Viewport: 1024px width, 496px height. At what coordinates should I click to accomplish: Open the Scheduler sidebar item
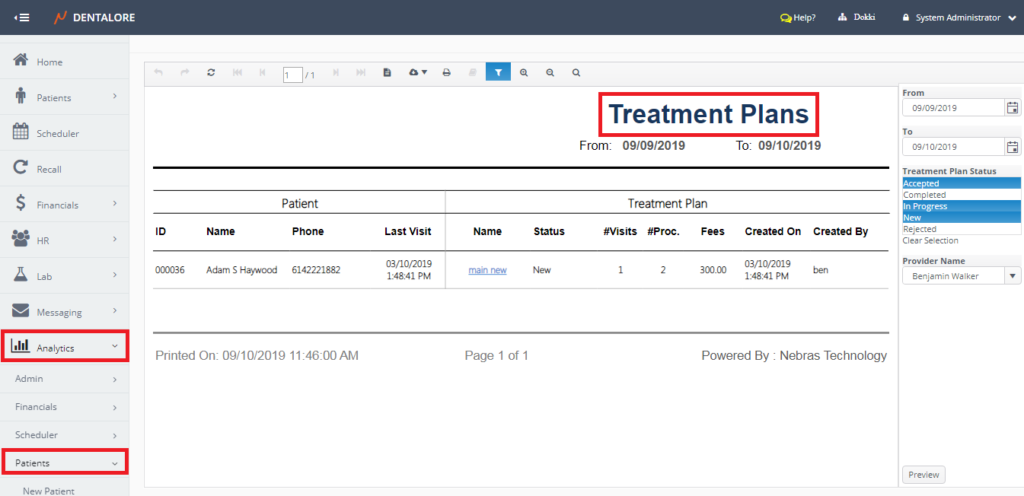click(58, 133)
